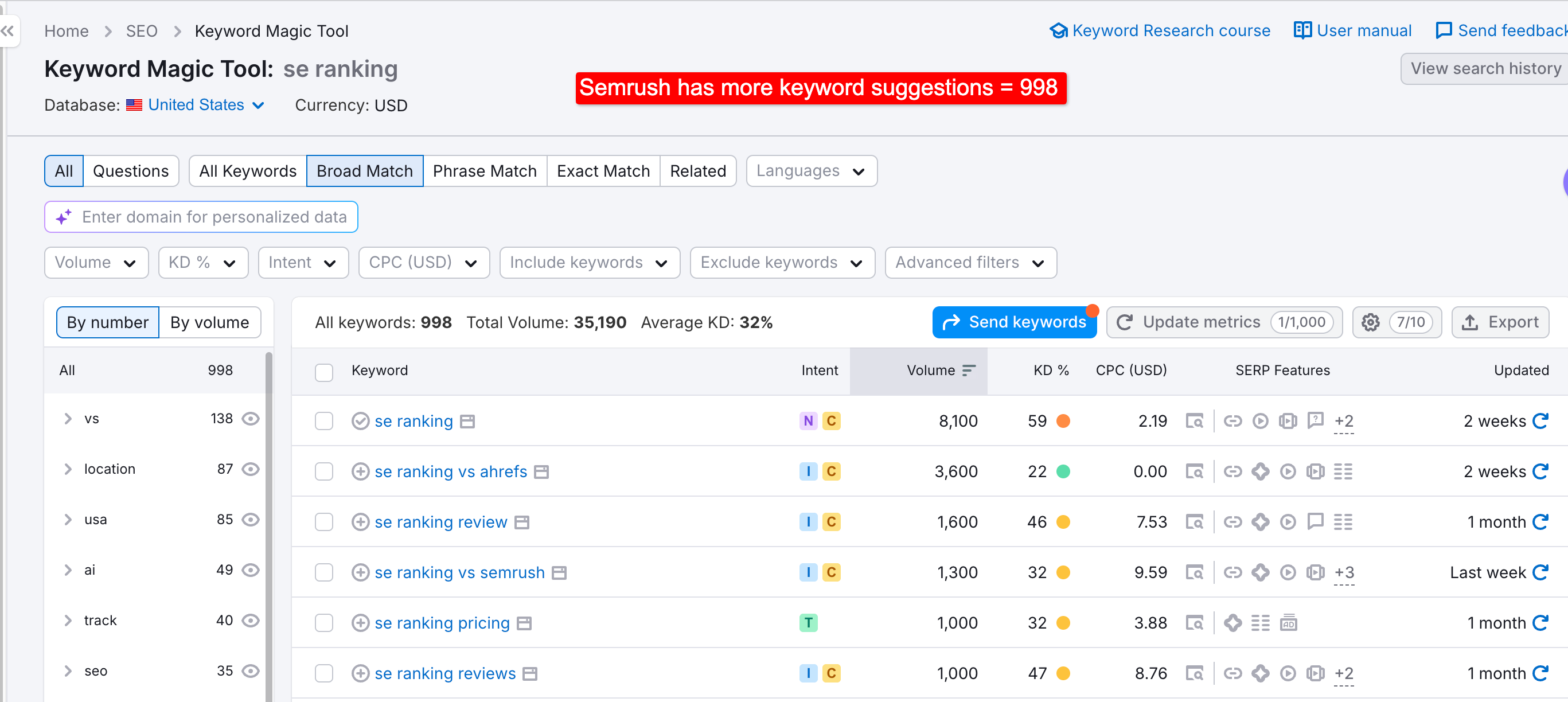Click the orange KD dot for se ranking
This screenshot has width=1568, height=702.
[x=1063, y=421]
